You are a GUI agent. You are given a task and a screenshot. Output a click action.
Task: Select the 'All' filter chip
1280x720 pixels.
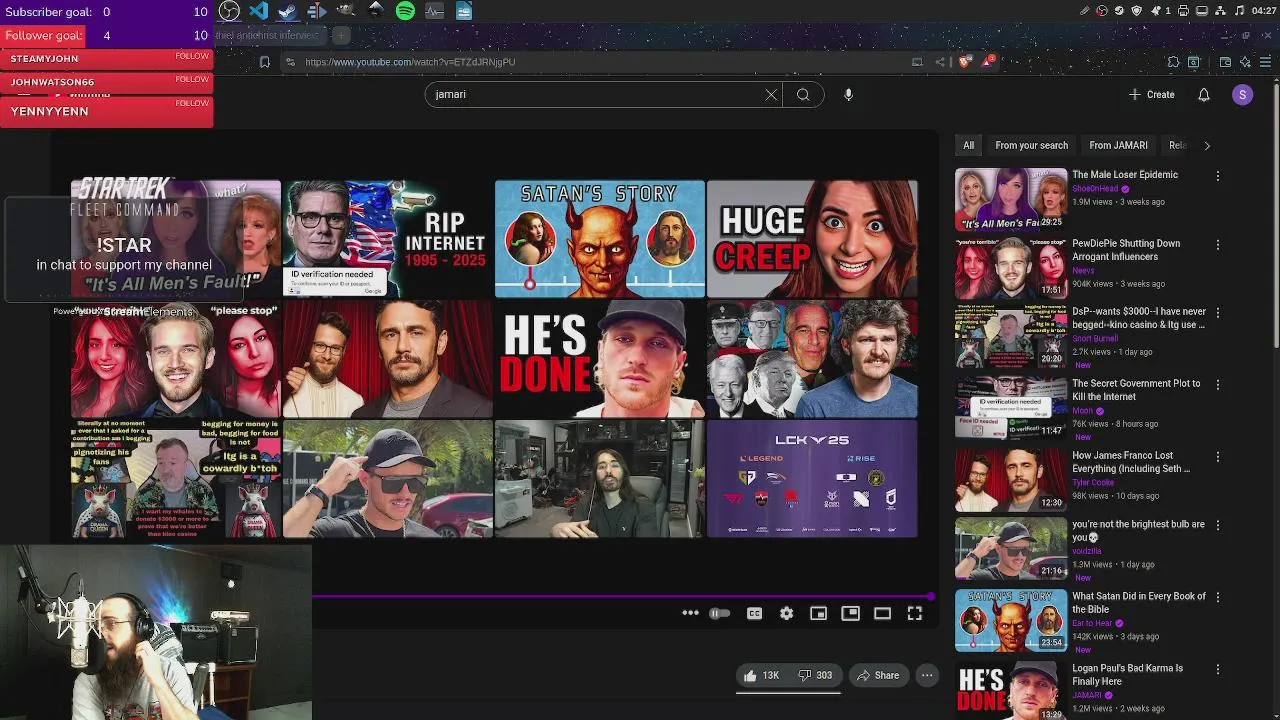(968, 145)
